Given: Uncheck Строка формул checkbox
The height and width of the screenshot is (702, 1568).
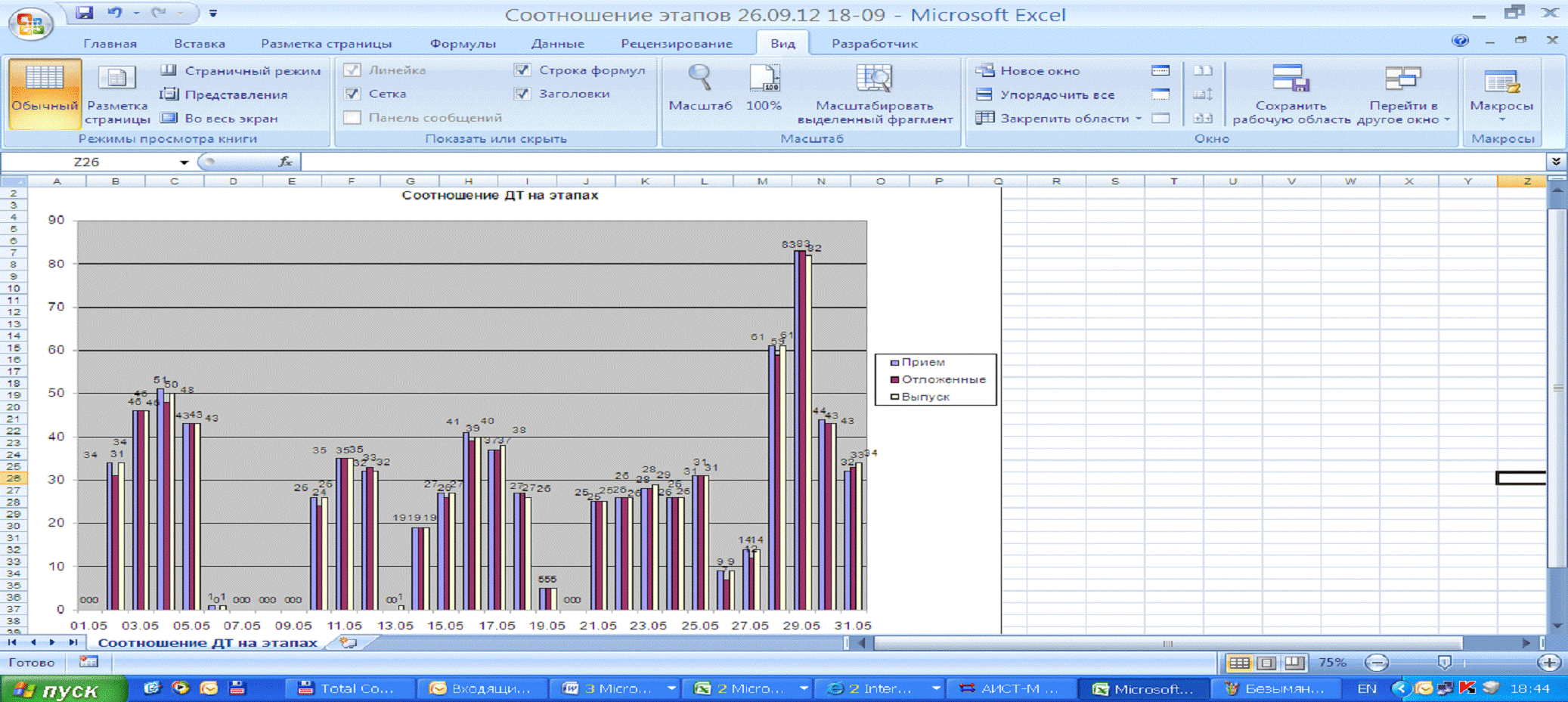Looking at the screenshot, I should 522,70.
